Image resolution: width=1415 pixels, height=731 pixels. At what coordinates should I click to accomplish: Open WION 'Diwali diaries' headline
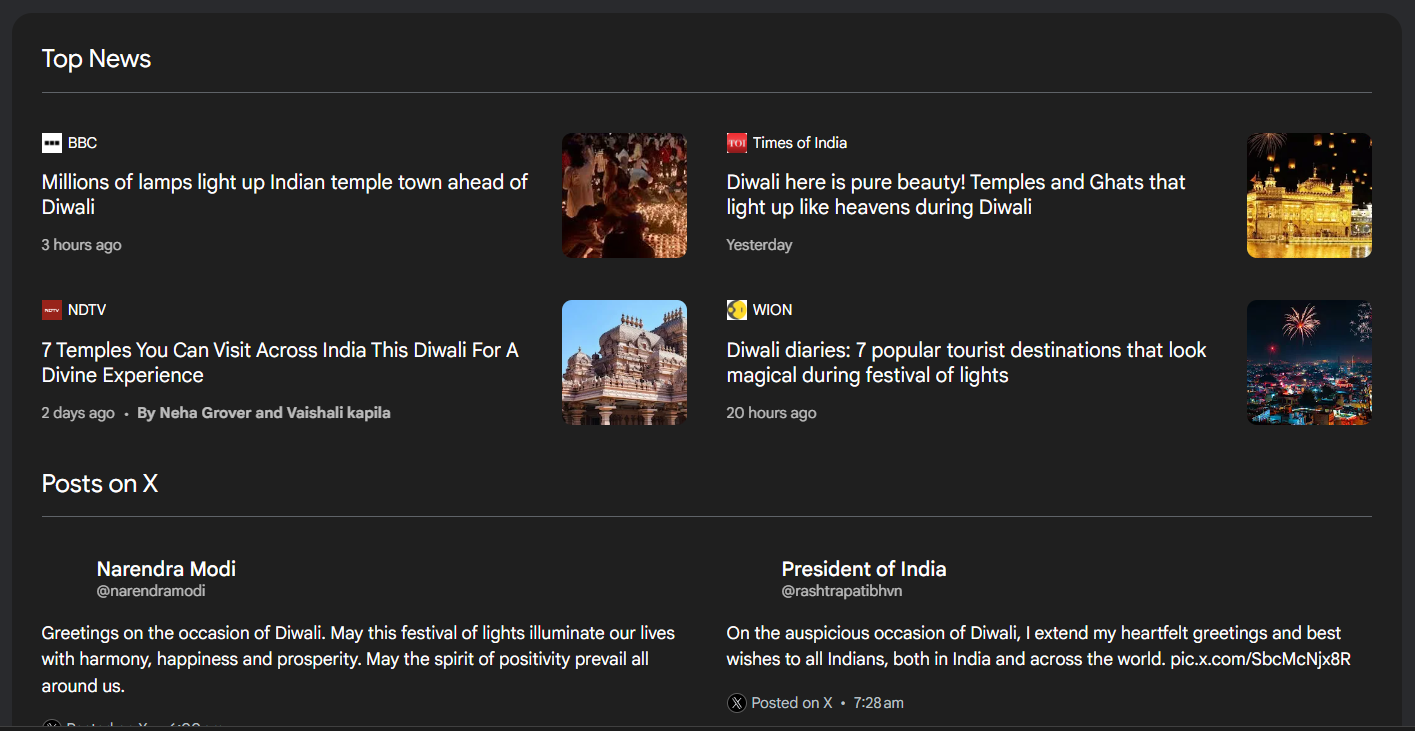tap(966, 363)
